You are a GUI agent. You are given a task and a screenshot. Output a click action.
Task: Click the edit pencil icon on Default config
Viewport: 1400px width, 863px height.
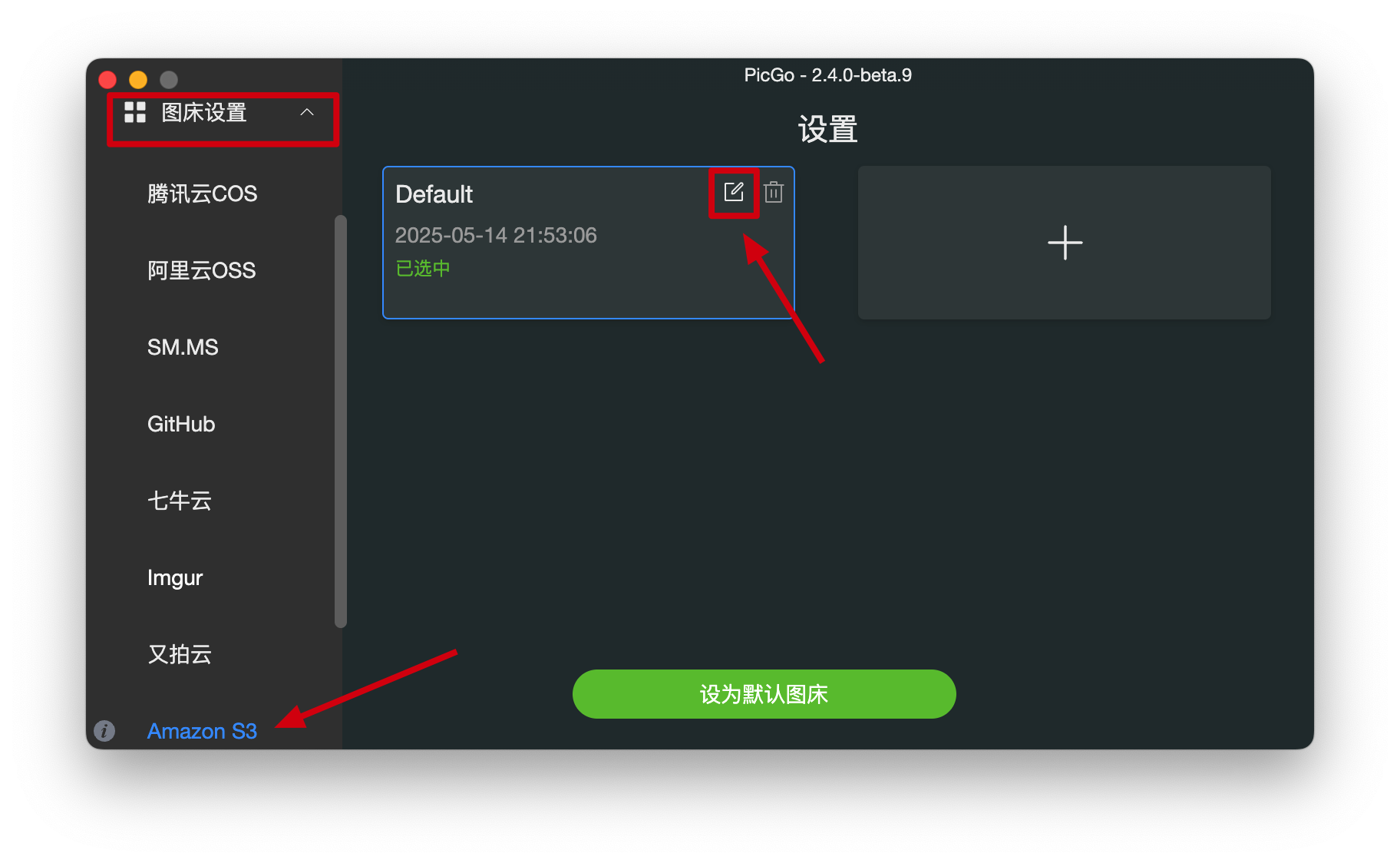pos(734,191)
